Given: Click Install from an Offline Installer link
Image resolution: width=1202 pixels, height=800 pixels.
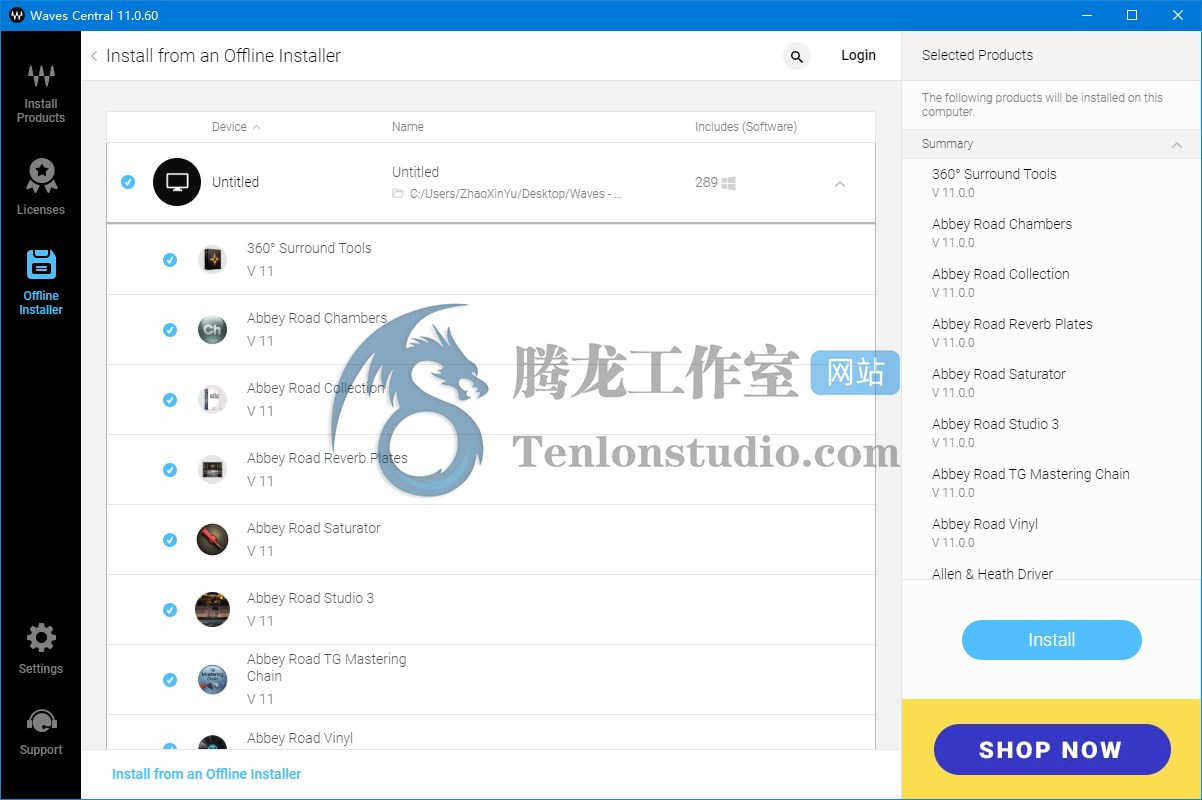Looking at the screenshot, I should tap(206, 774).
